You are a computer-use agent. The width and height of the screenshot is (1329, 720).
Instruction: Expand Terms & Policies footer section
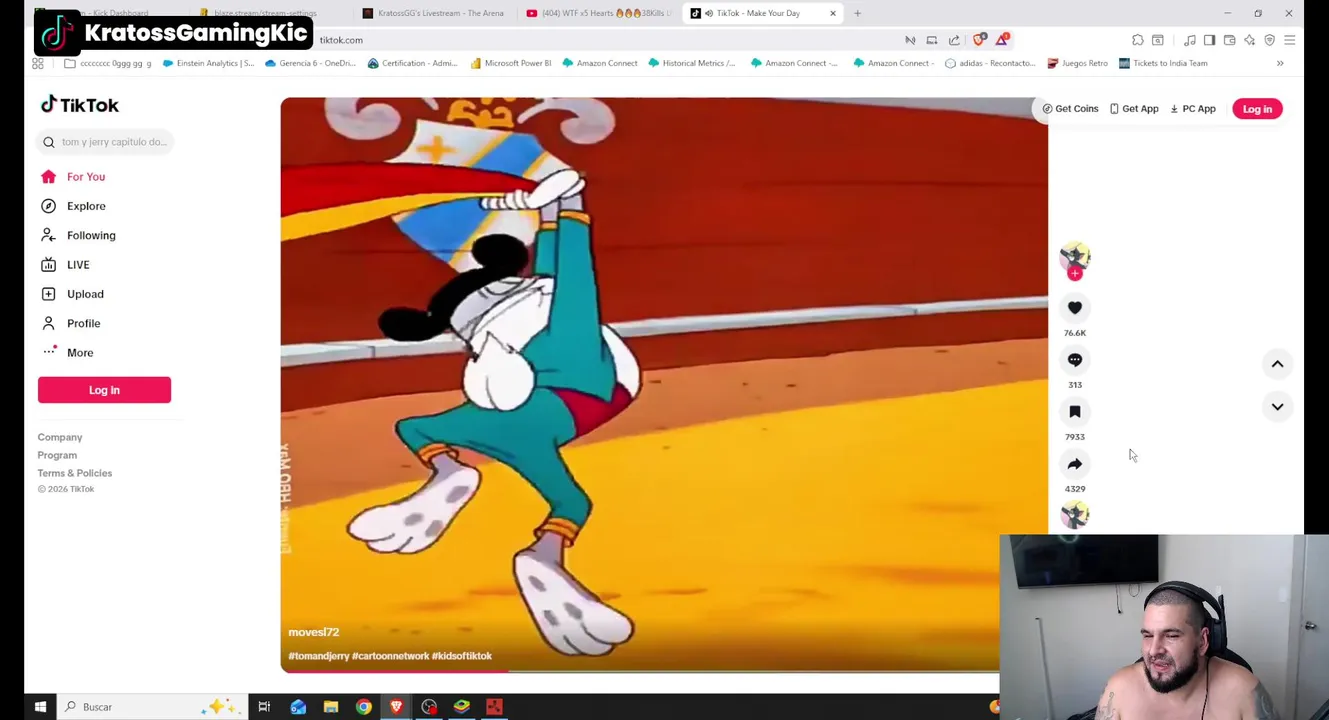pos(75,473)
